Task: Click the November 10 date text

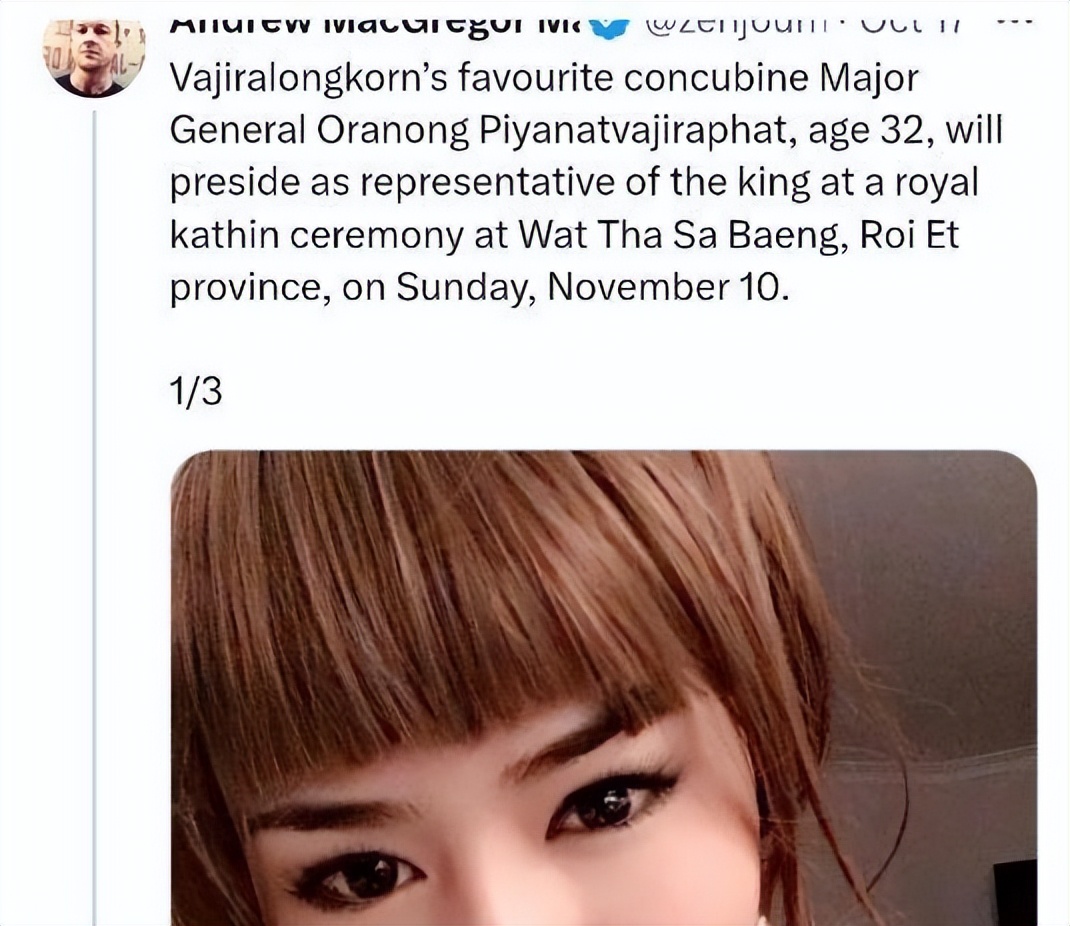Action: click(x=667, y=287)
